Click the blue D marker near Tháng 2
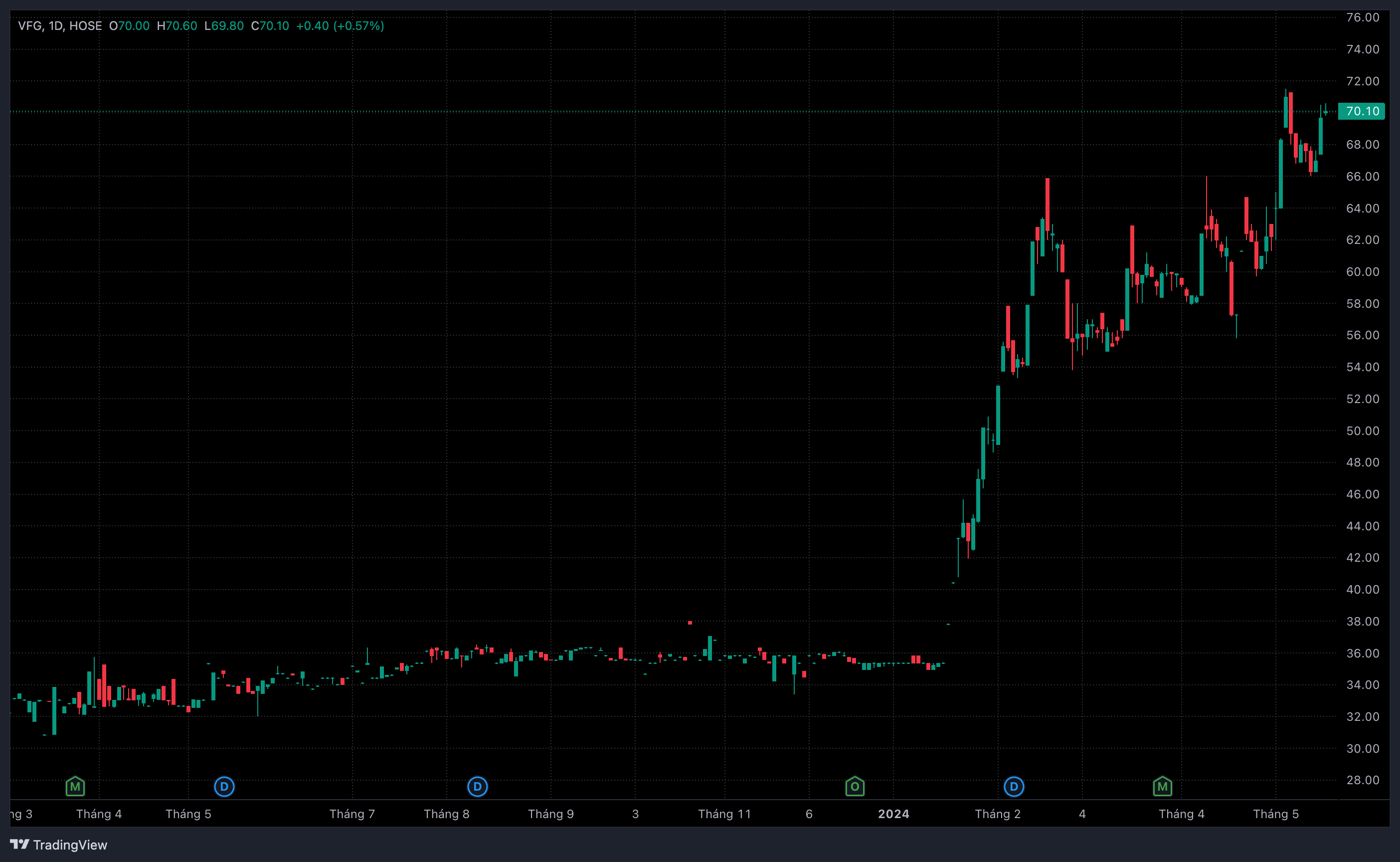The width and height of the screenshot is (1400, 862). coord(1014,787)
